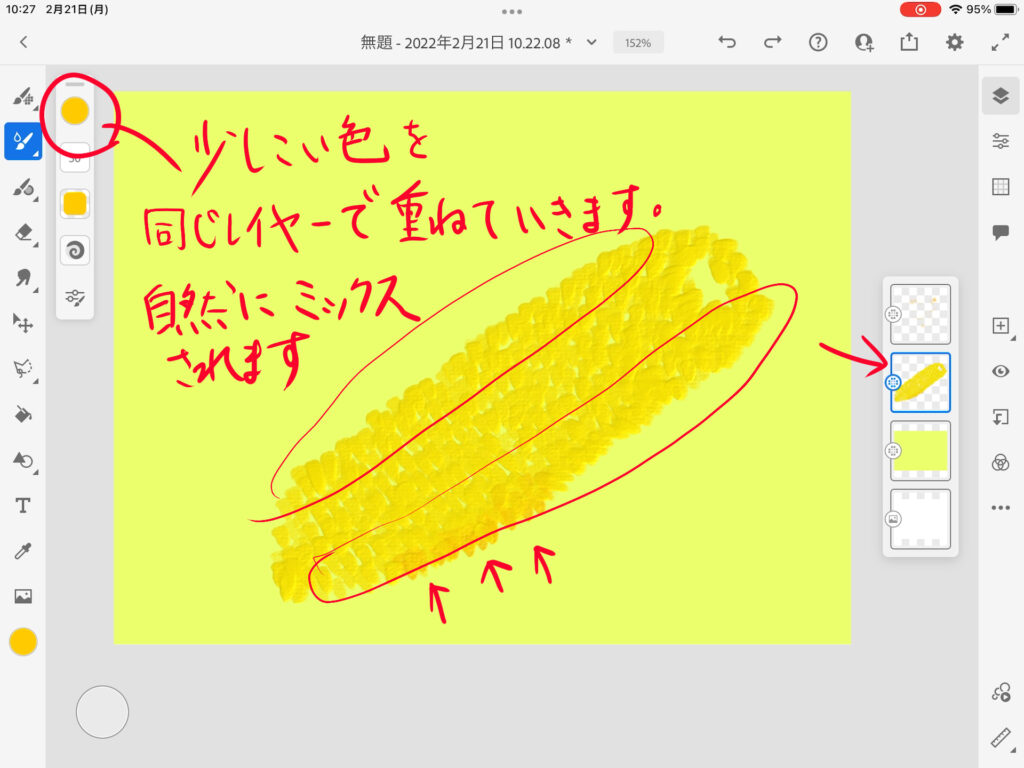This screenshot has height=768, width=1024.
Task: Undo the last stroke
Action: [x=727, y=42]
